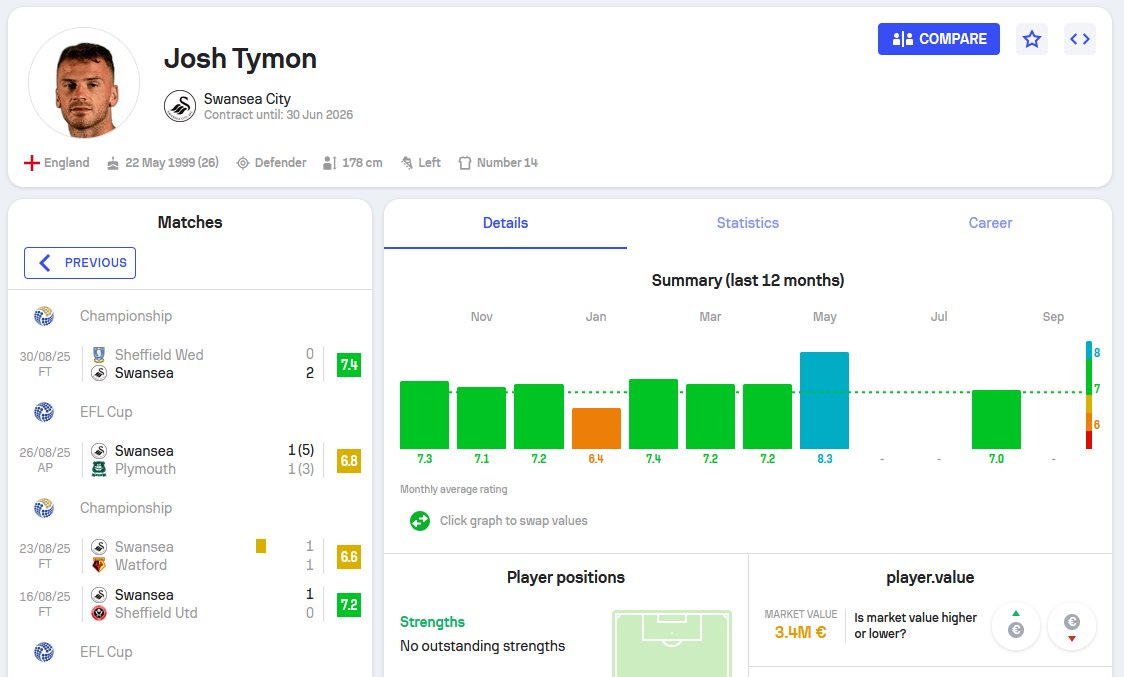Click the England flag icon
The height and width of the screenshot is (677, 1124).
(32, 163)
